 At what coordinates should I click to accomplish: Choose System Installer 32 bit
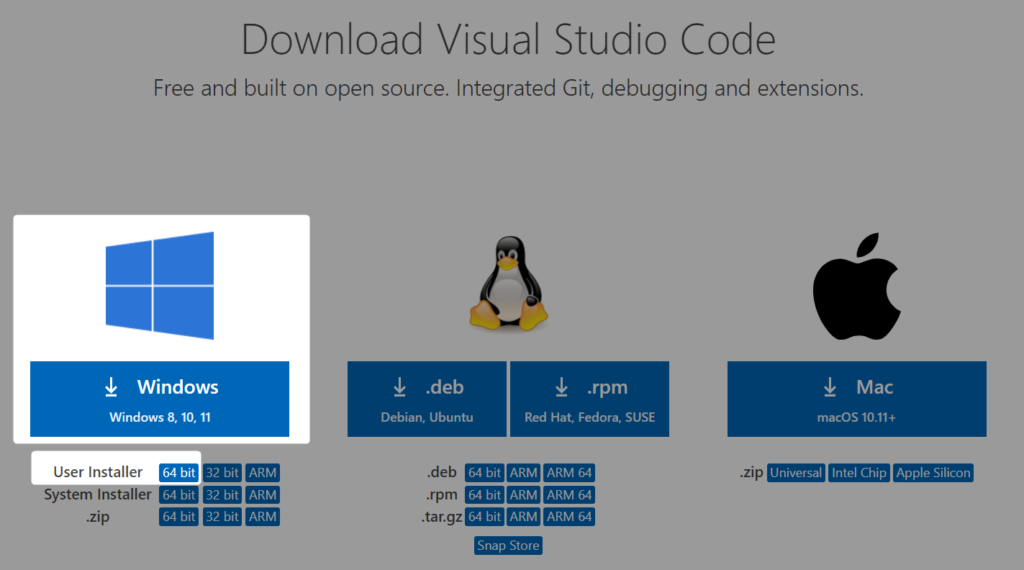pyautogui.click(x=222, y=495)
